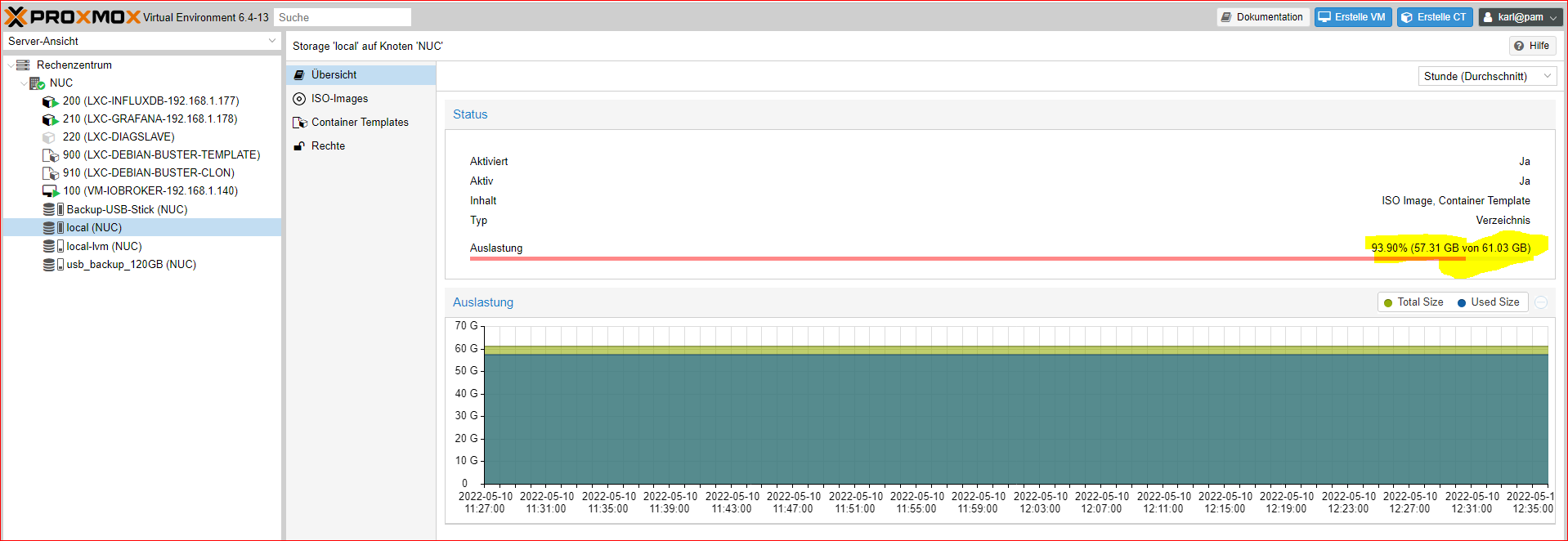The width and height of the screenshot is (1568, 541).
Task: Click the Typ value 'Verzeichnis'
Action: click(1503, 221)
